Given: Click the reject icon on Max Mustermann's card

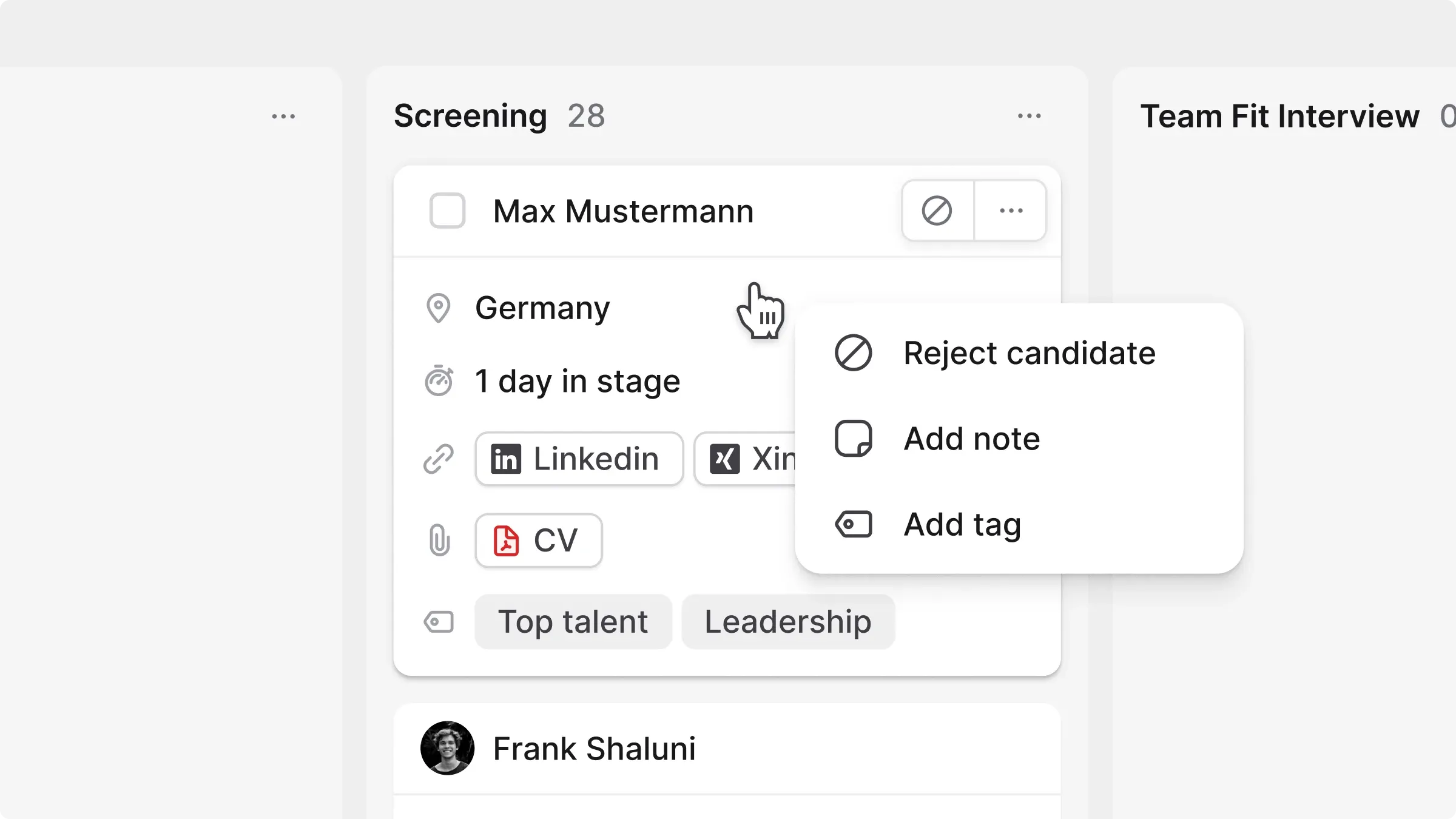Looking at the screenshot, I should point(937,211).
